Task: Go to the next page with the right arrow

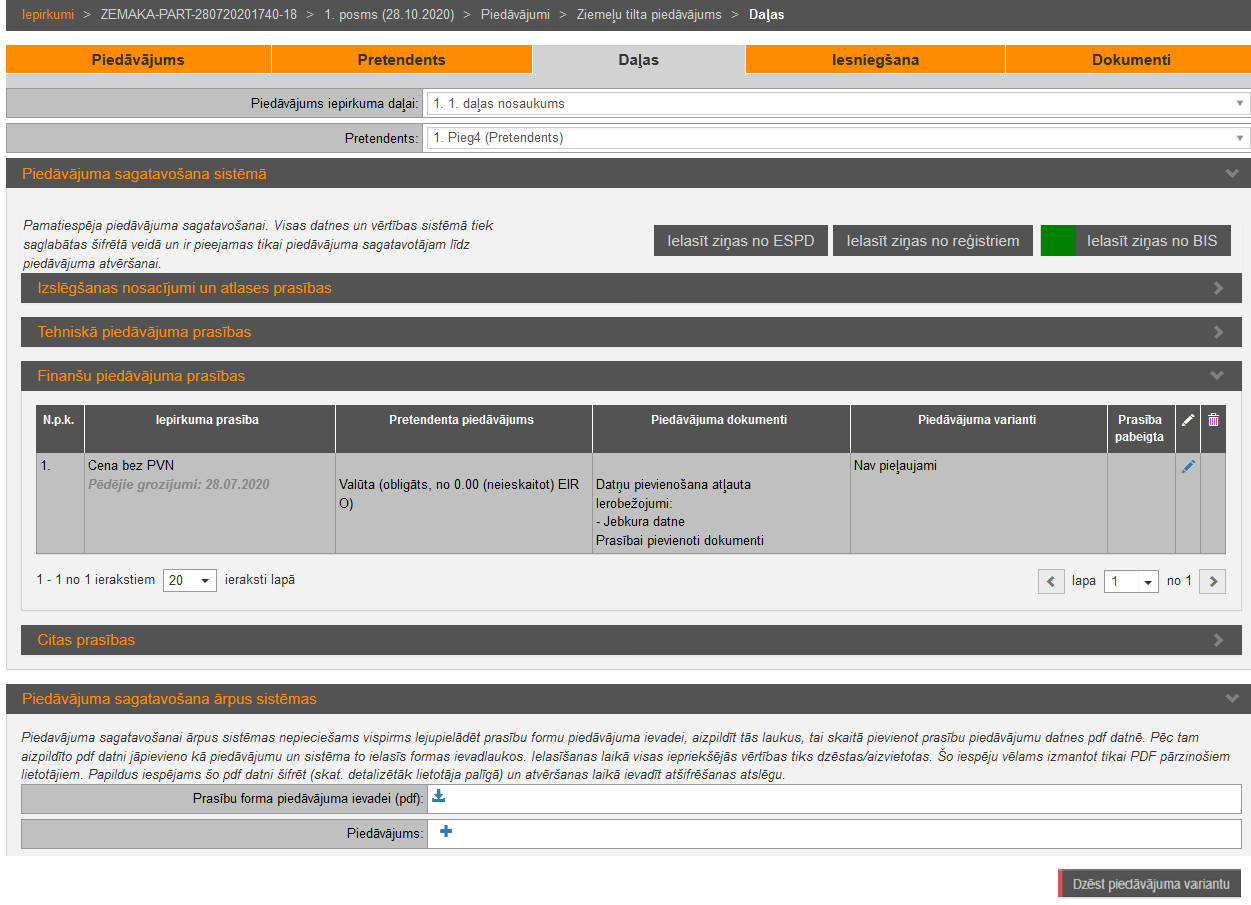Action: (1212, 581)
